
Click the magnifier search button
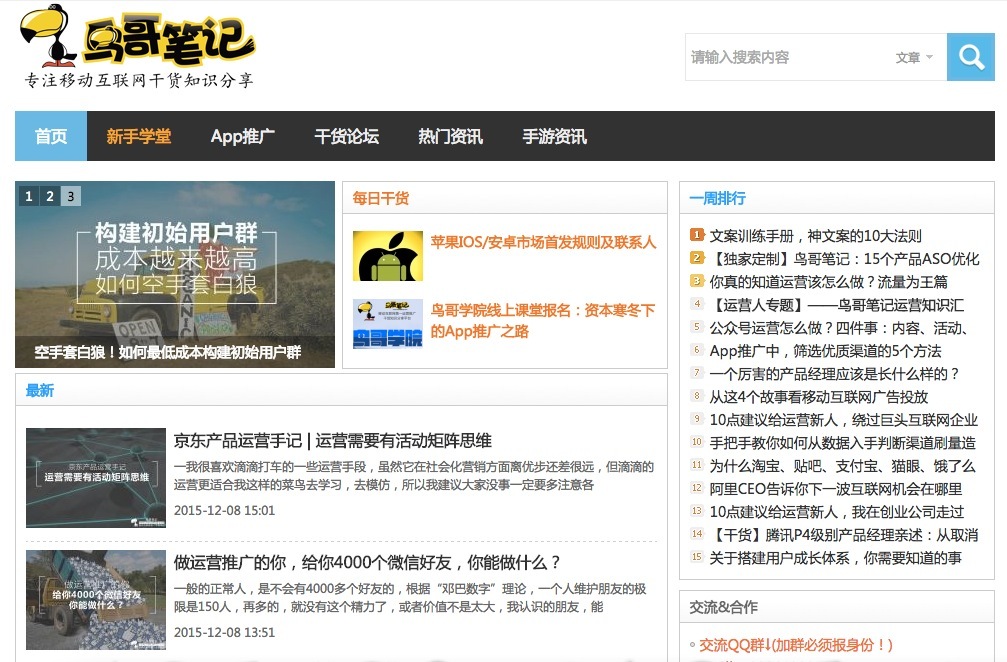click(970, 57)
